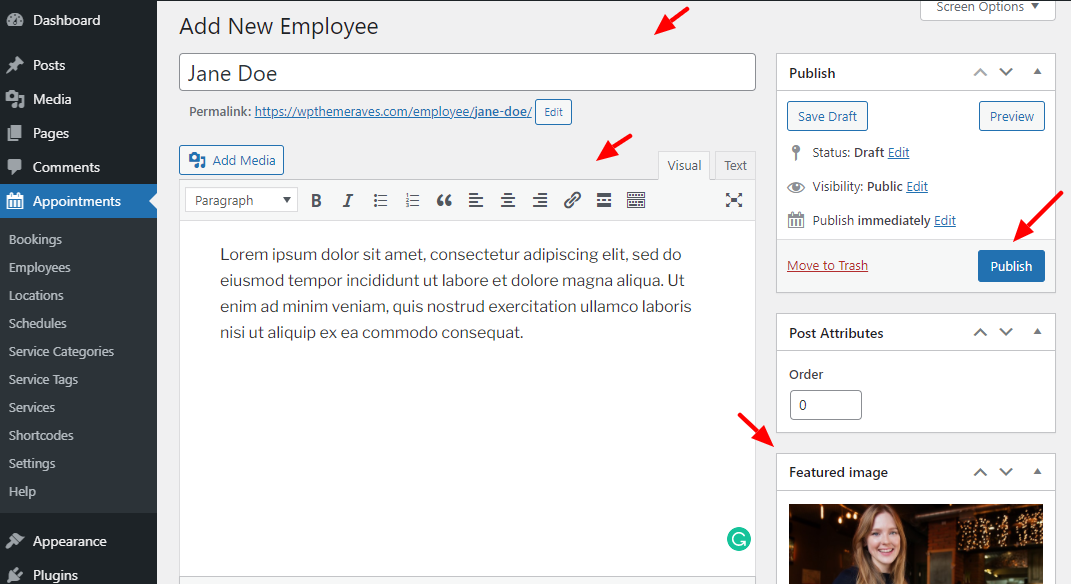The width and height of the screenshot is (1071, 584).
Task: Open the Grammarly widget in editor
Action: pos(738,539)
